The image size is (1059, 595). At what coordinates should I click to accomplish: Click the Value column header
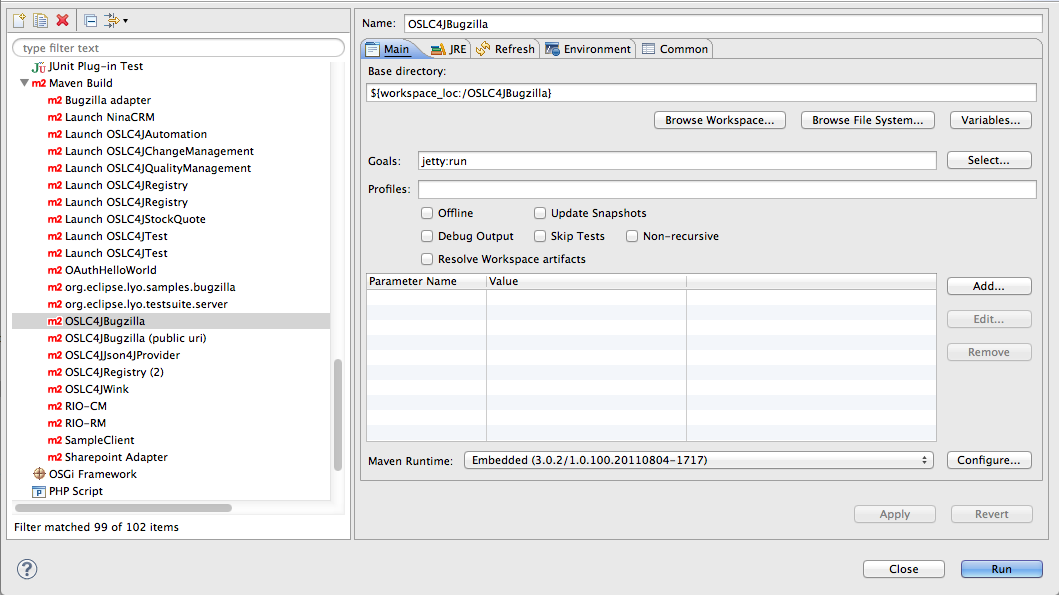point(586,282)
